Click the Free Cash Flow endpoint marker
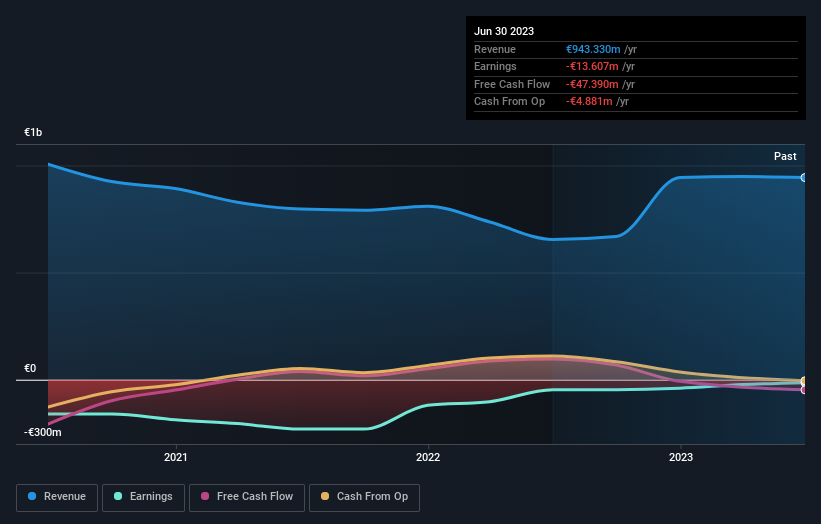 (804, 390)
